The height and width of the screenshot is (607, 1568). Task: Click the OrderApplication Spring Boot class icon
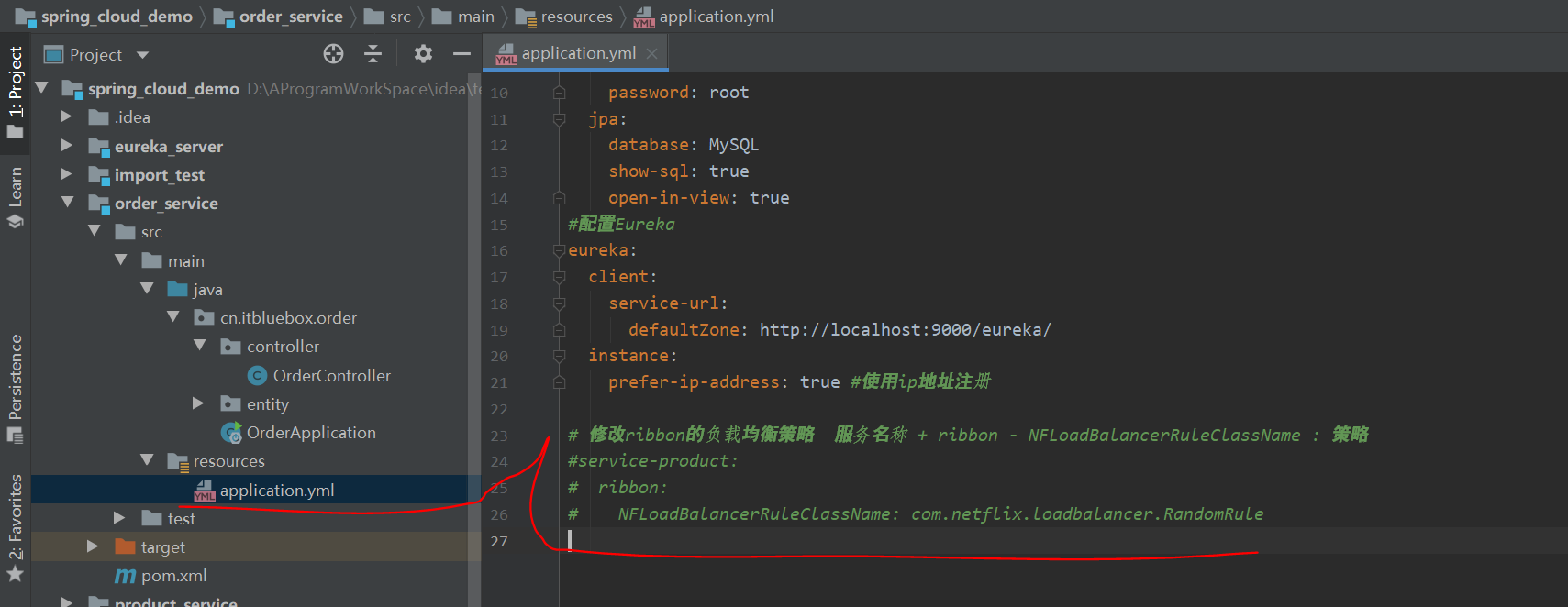230,432
